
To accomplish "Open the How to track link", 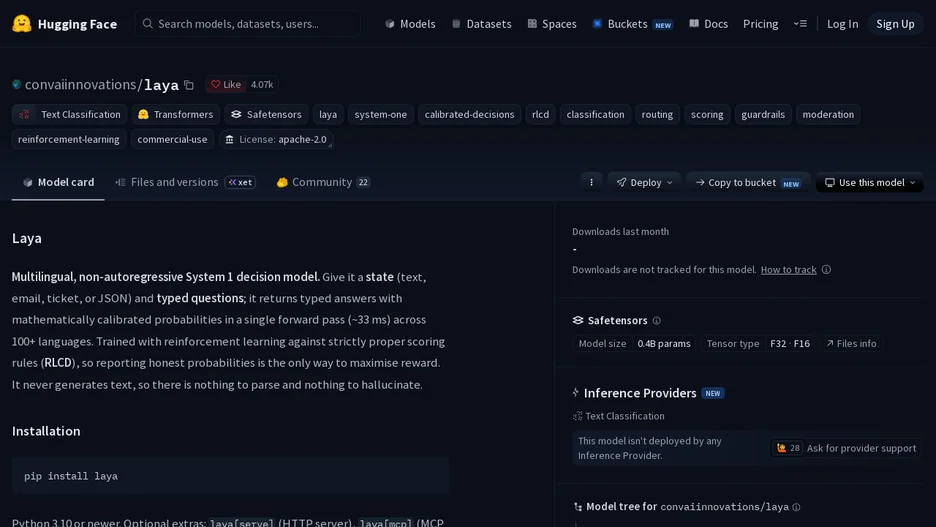I will coord(788,270).
